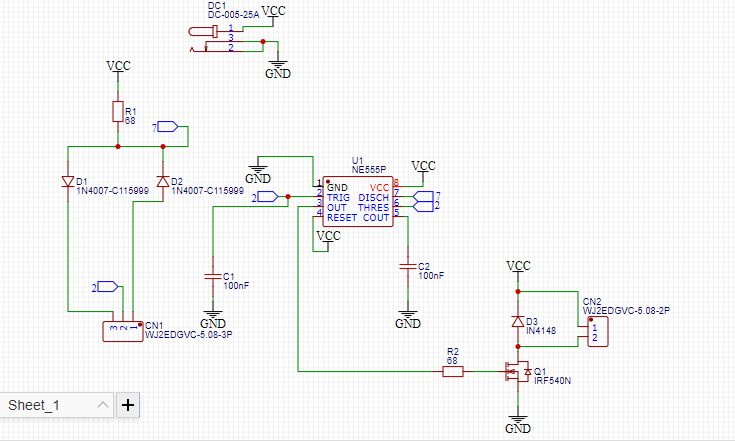Select the NE555P timer chip U1
Viewport: 735px width, 441px height.
358,202
